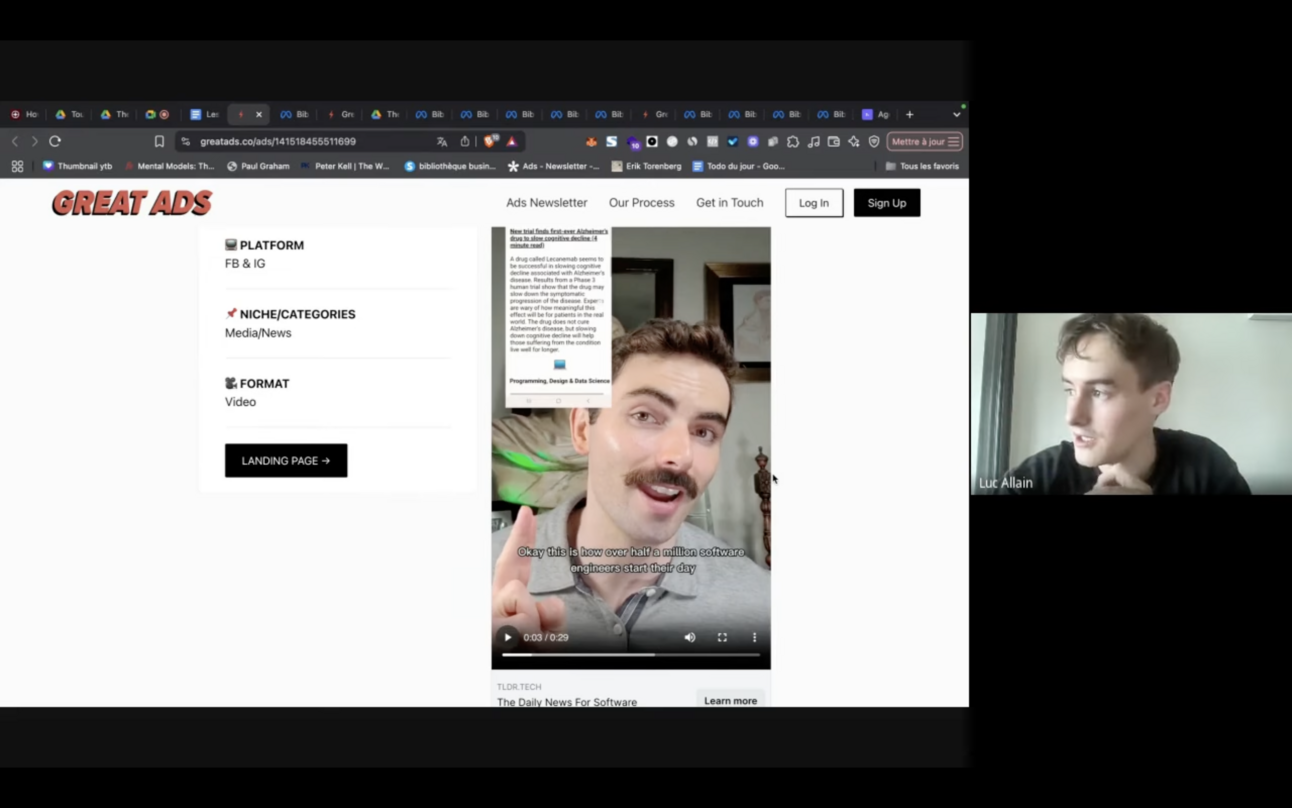This screenshot has width=1292, height=808.
Task: Mute the video with the speaker icon
Action: (689, 637)
